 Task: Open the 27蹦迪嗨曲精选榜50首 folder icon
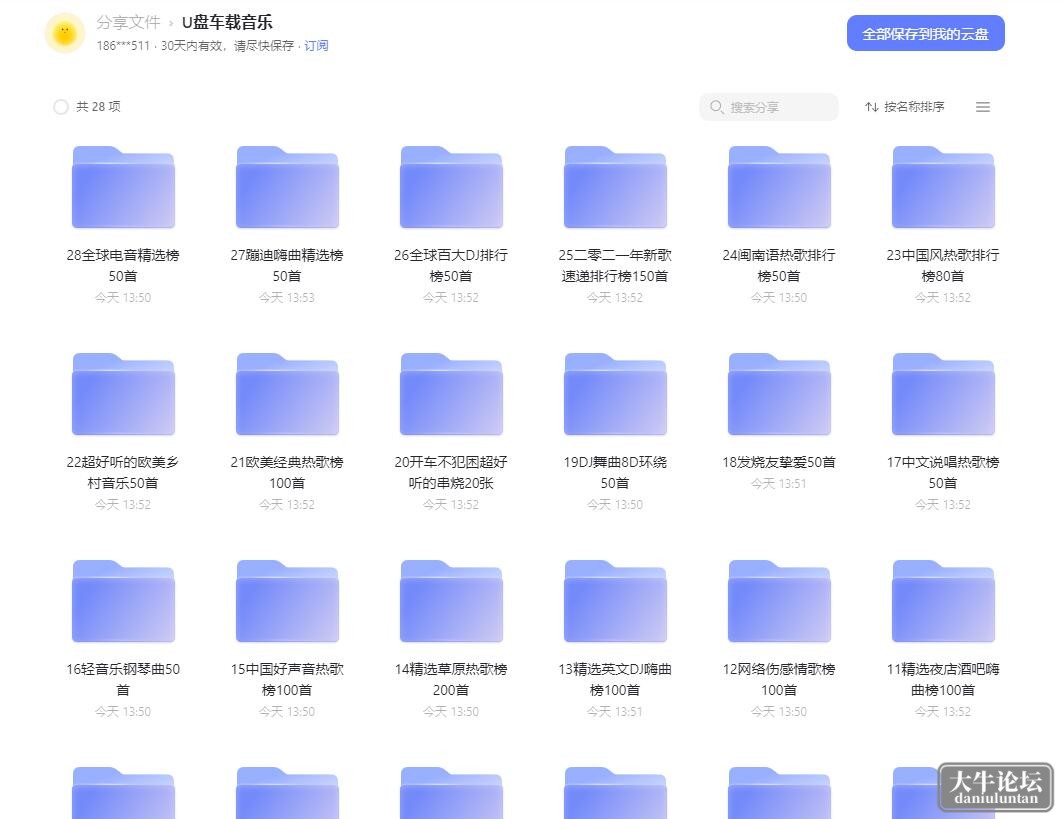tap(287, 187)
